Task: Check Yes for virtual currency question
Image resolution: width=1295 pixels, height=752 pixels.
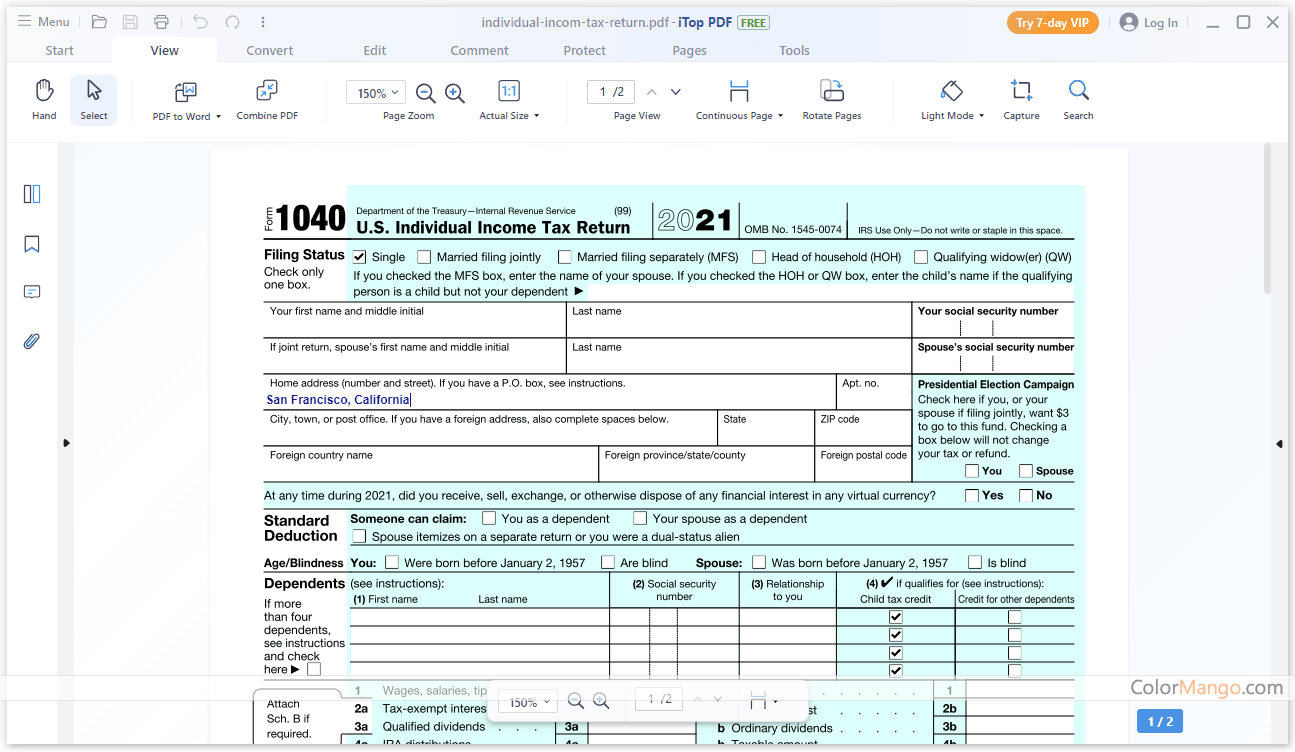Action: coord(972,495)
